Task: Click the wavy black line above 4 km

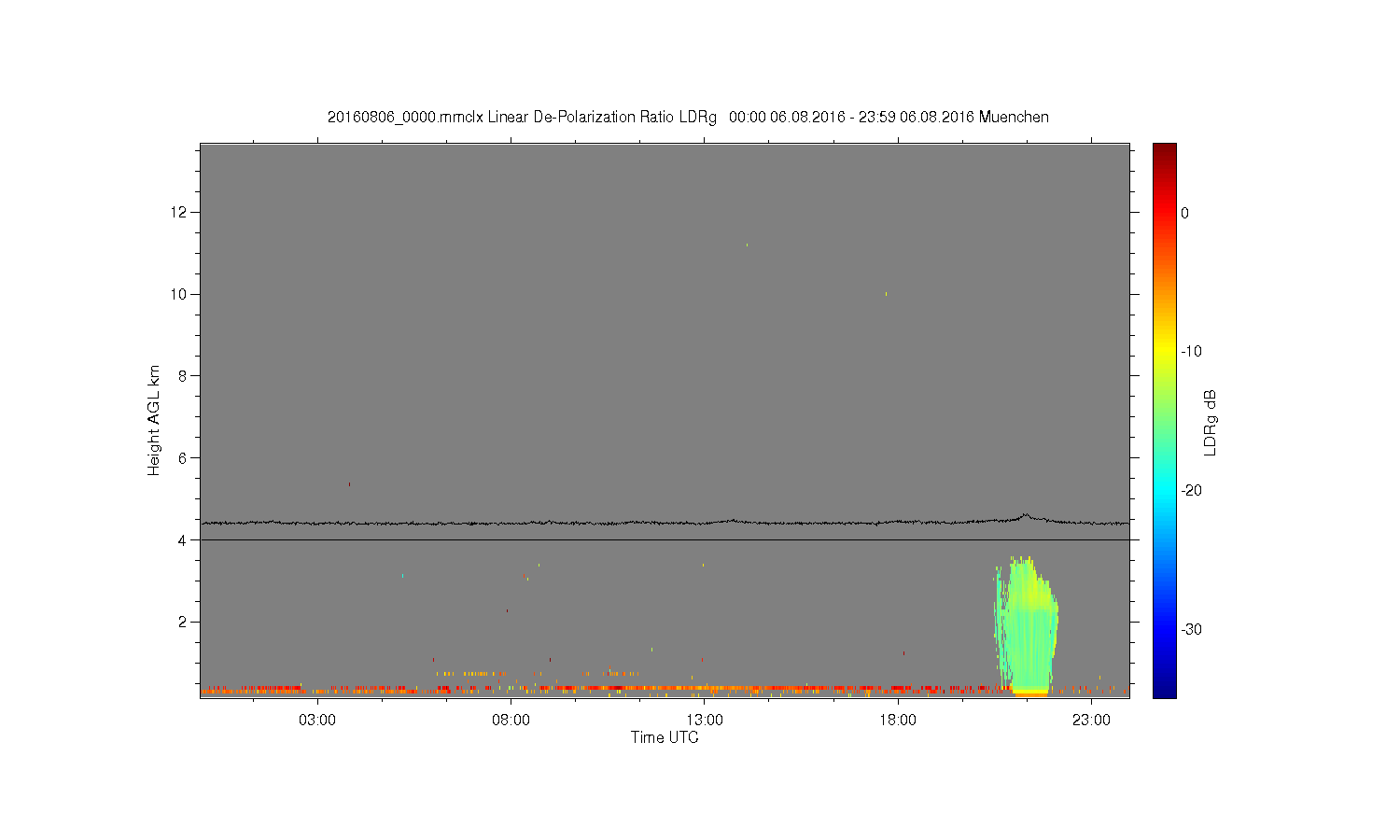Action: (665, 523)
